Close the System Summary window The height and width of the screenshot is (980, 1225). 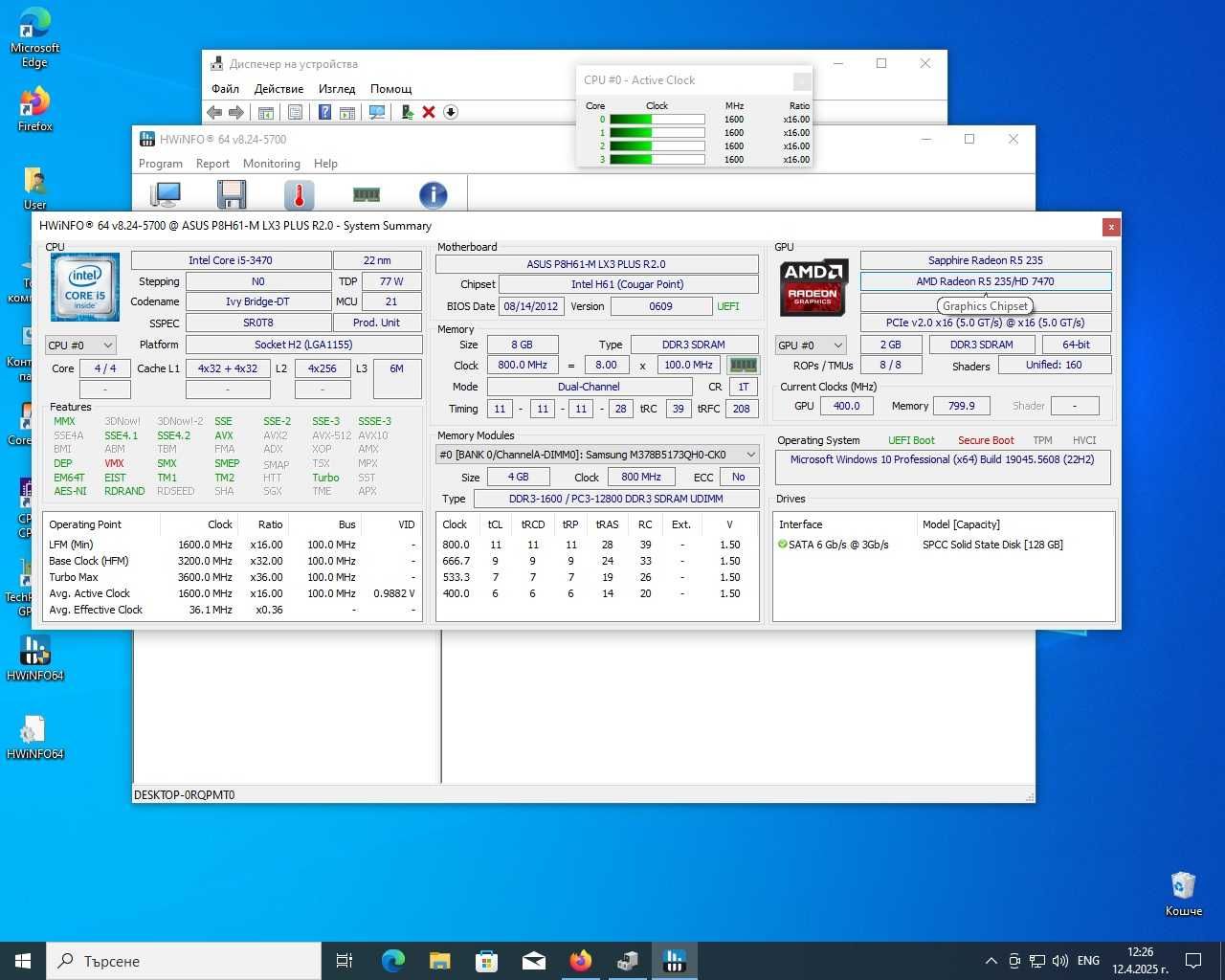pos(1111,227)
